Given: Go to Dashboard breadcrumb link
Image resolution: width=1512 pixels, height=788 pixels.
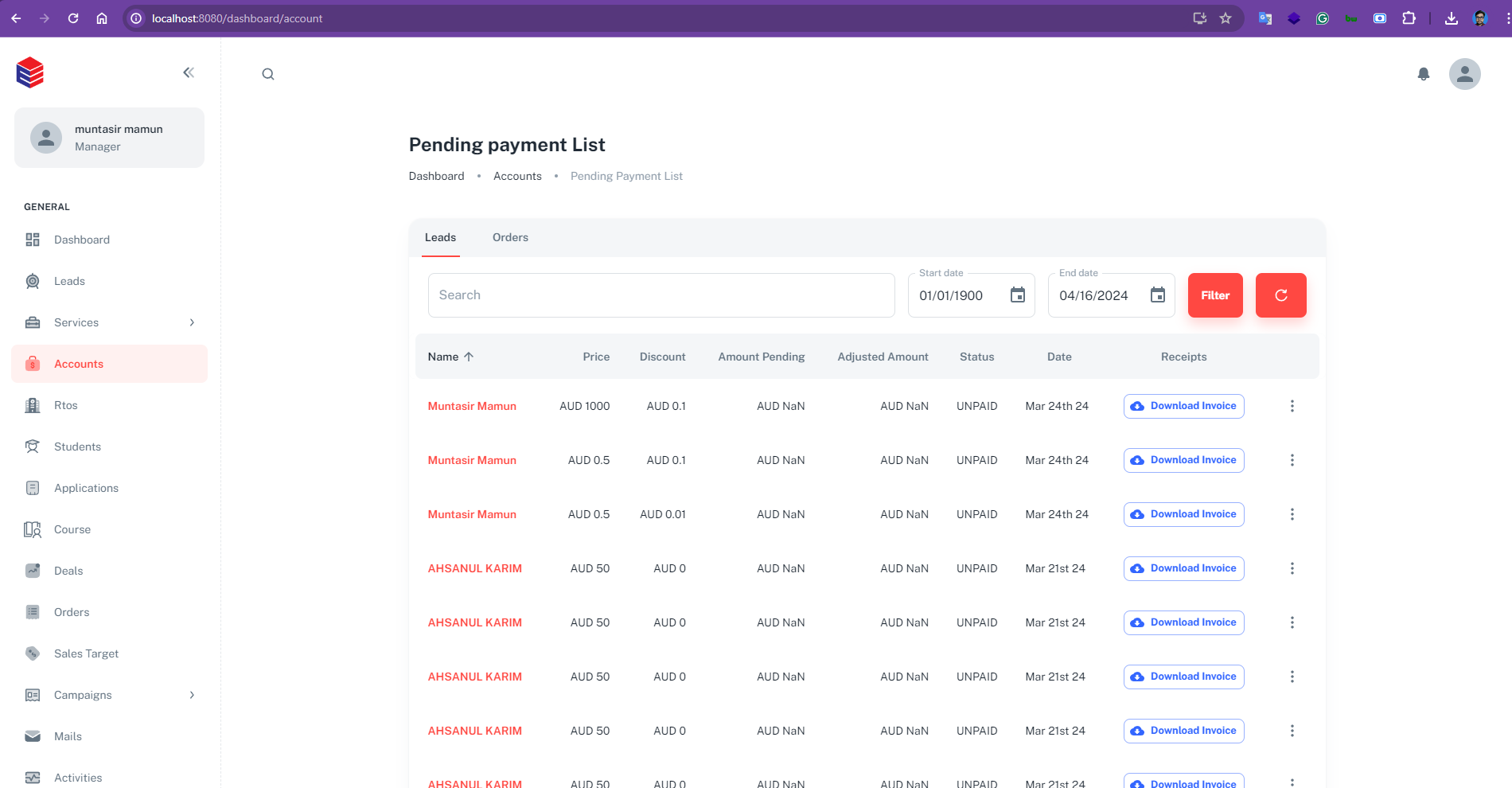Looking at the screenshot, I should [x=436, y=176].
